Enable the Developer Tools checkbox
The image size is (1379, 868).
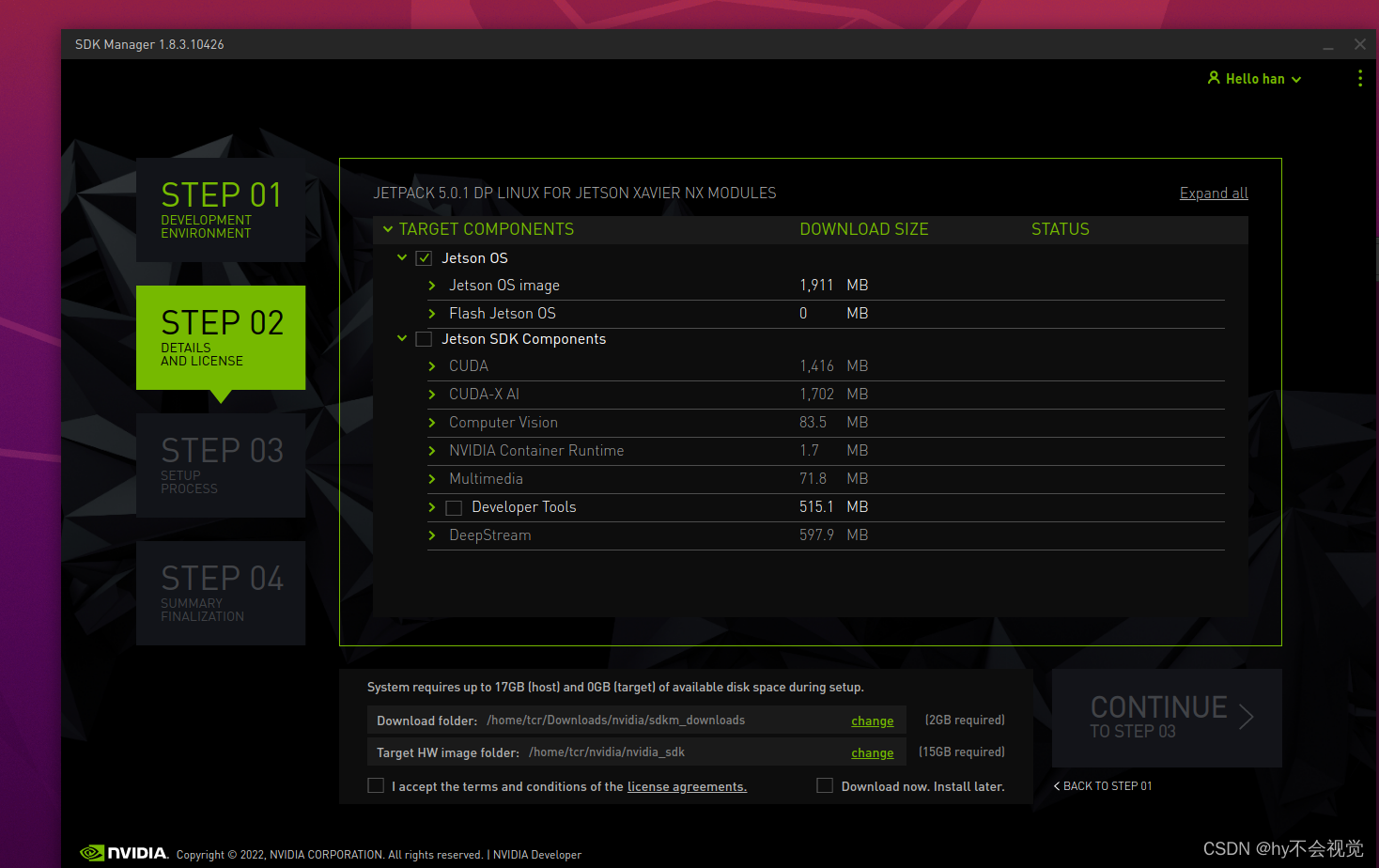454,508
